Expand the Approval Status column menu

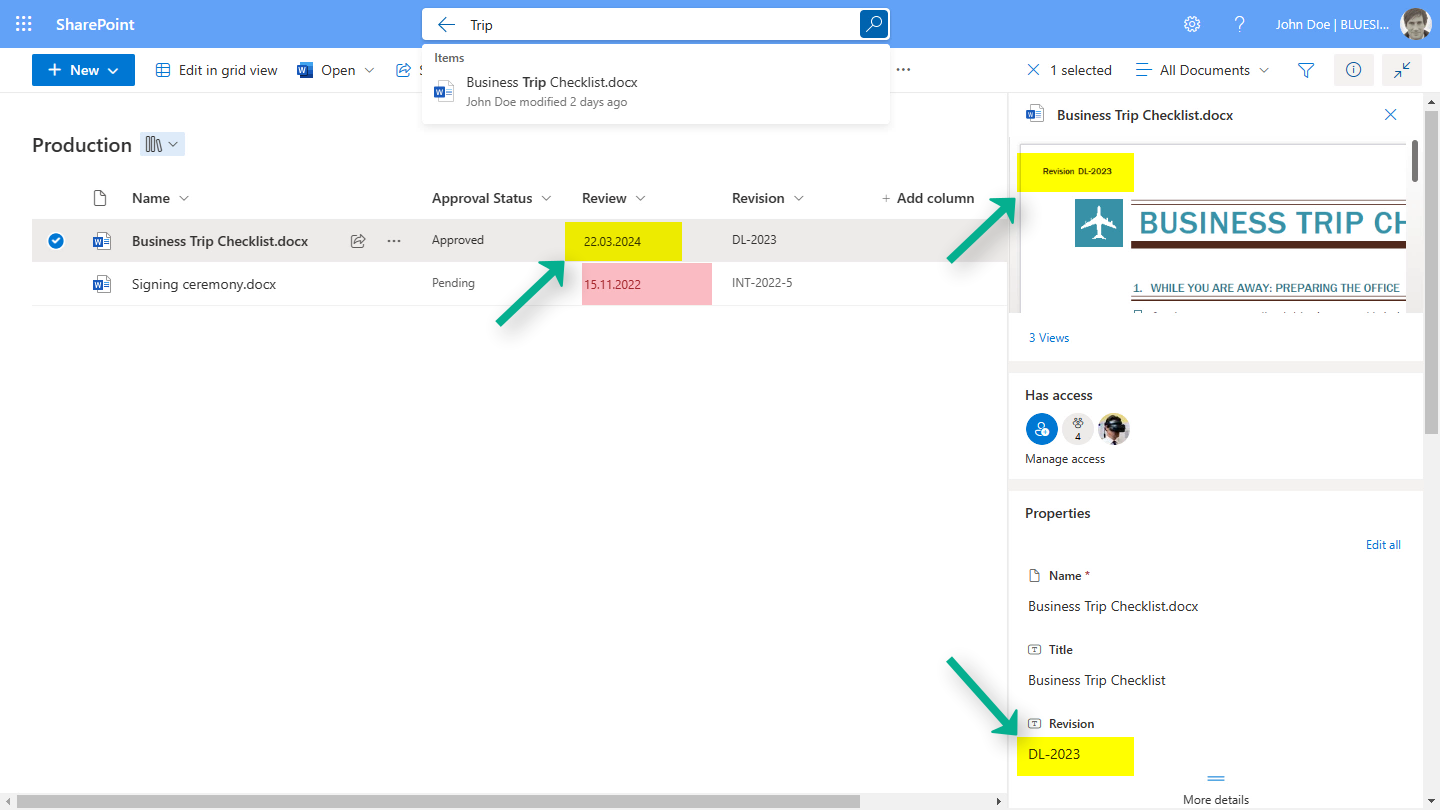(546, 197)
